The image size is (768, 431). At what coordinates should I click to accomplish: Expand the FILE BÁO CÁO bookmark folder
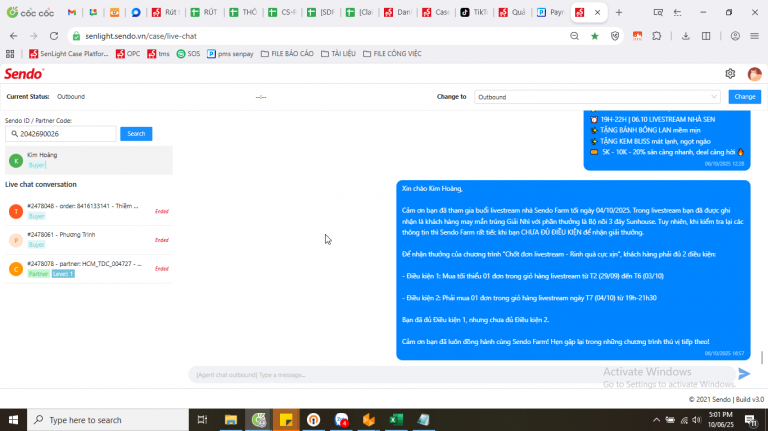click(287, 54)
